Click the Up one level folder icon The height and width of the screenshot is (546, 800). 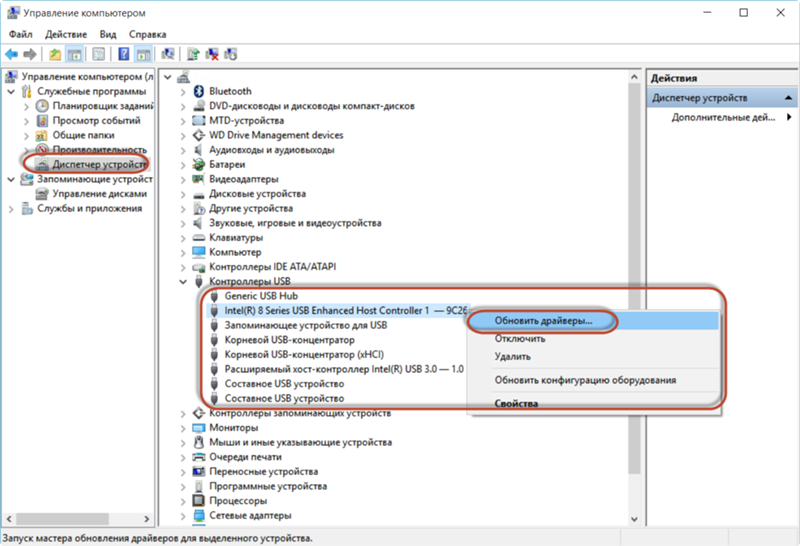pos(55,54)
